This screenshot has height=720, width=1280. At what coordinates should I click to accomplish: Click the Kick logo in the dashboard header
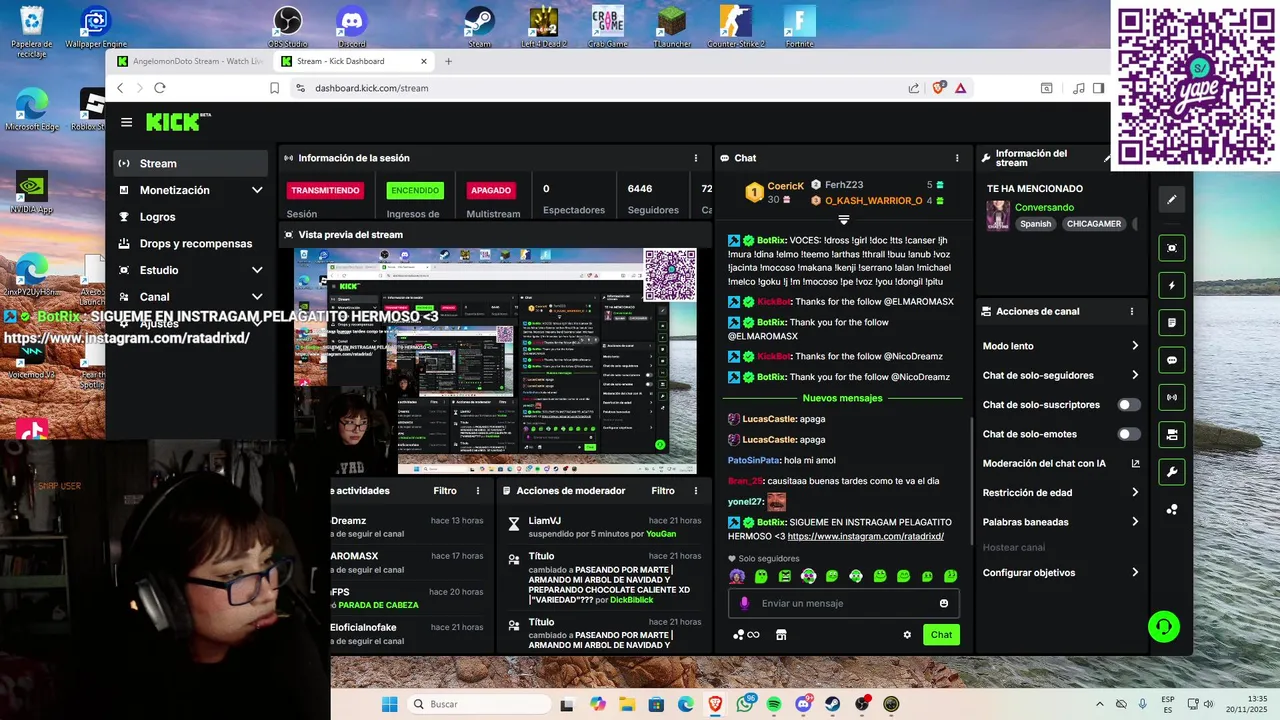click(178, 122)
